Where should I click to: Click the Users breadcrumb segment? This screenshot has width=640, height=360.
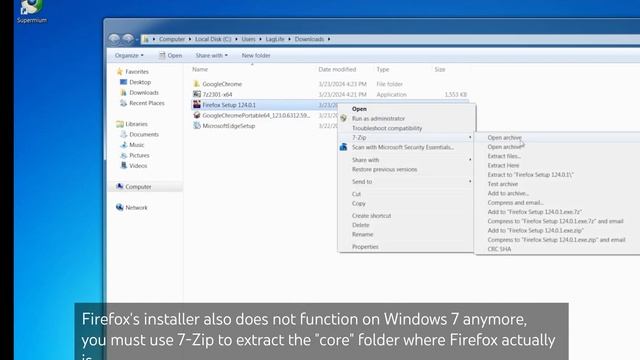pos(249,39)
